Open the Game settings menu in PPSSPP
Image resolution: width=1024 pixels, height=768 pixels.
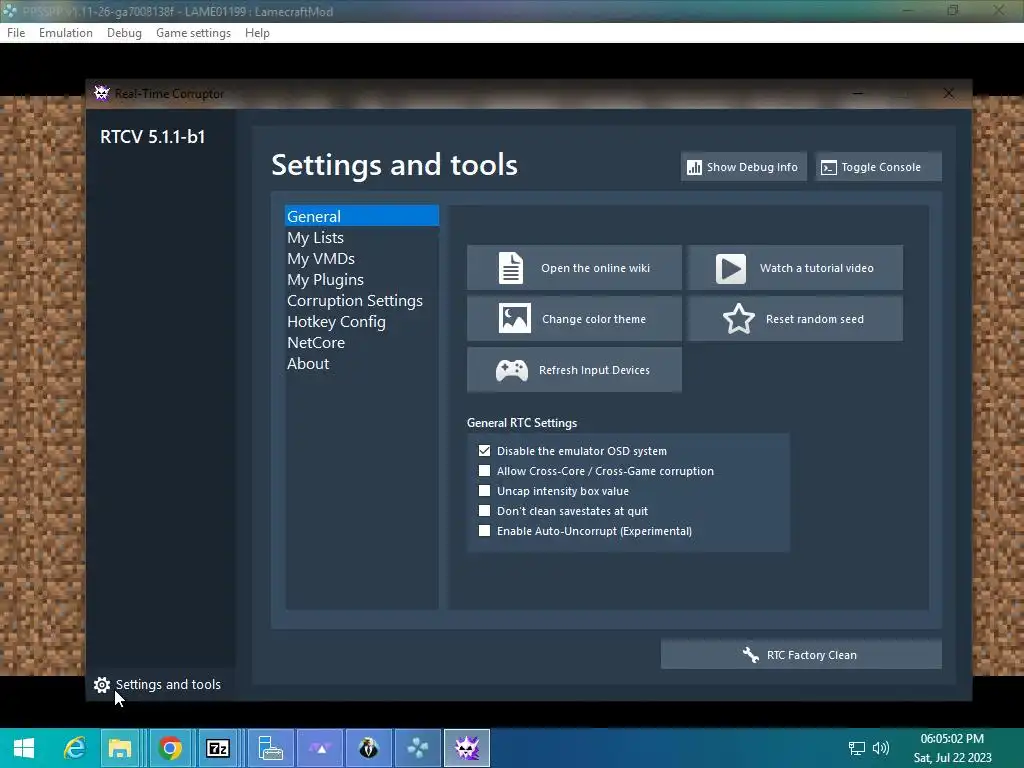[193, 33]
